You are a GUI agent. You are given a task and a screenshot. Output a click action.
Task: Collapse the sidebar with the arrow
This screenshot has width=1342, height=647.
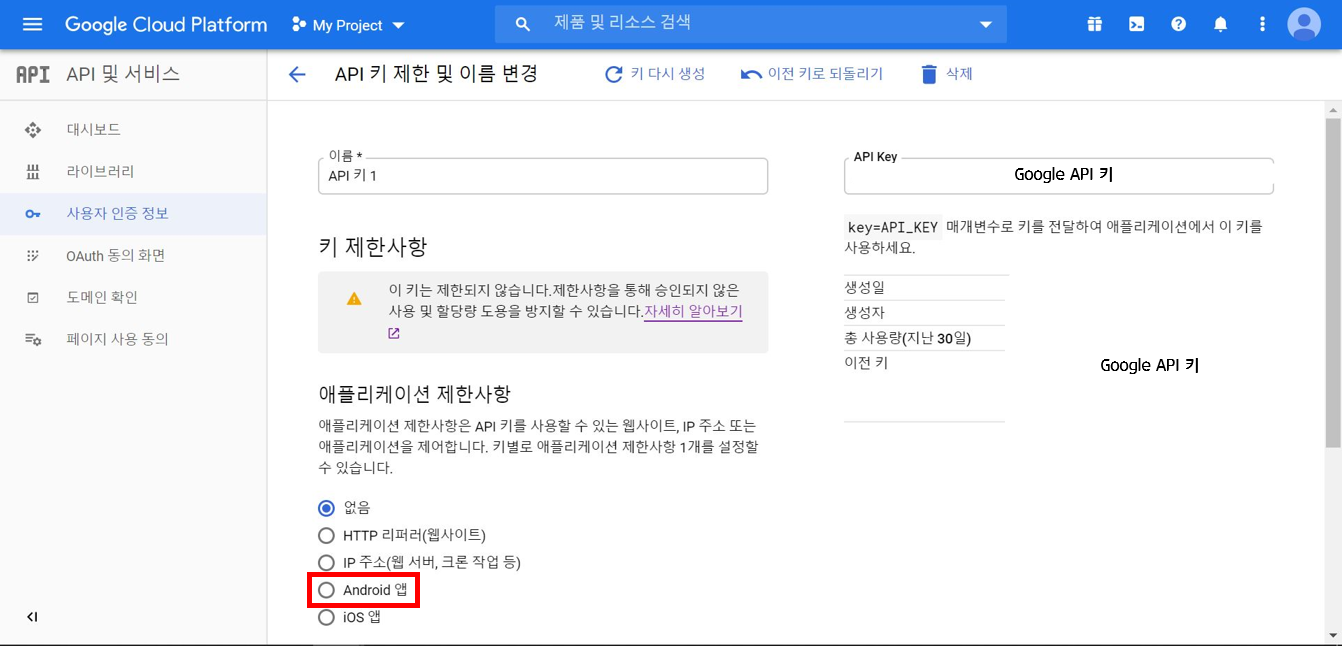[x=32, y=617]
